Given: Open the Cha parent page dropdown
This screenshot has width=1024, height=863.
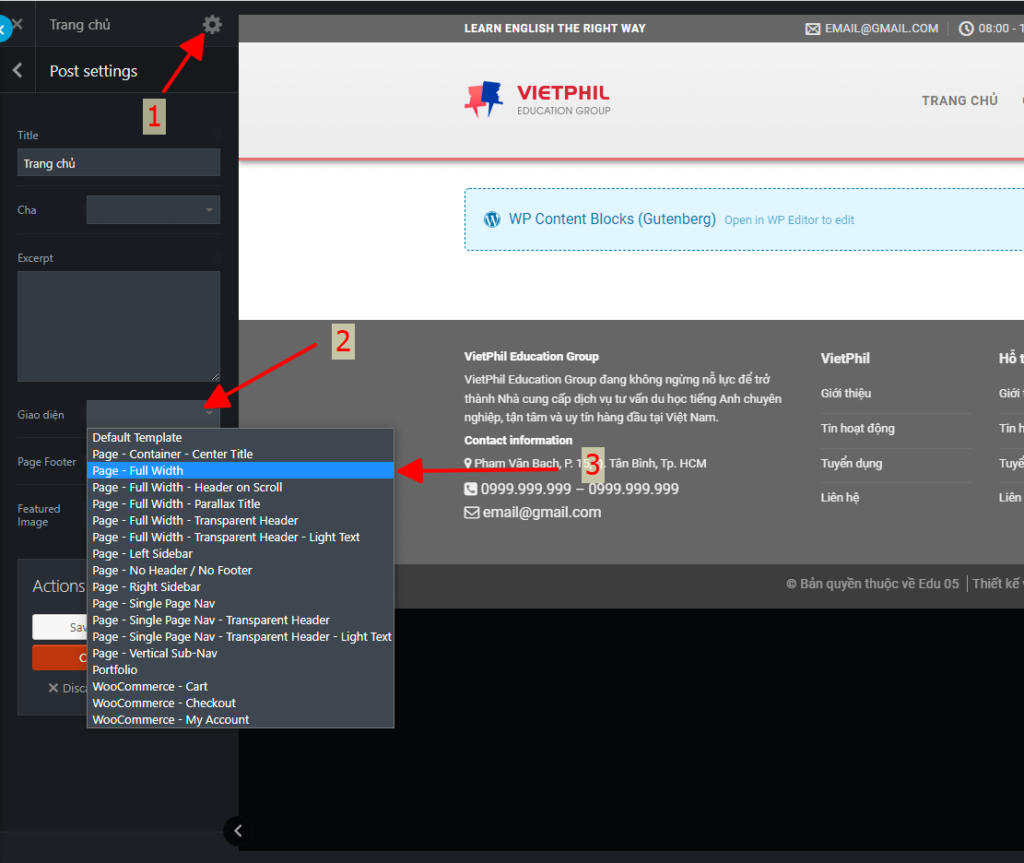Looking at the screenshot, I should pos(152,210).
